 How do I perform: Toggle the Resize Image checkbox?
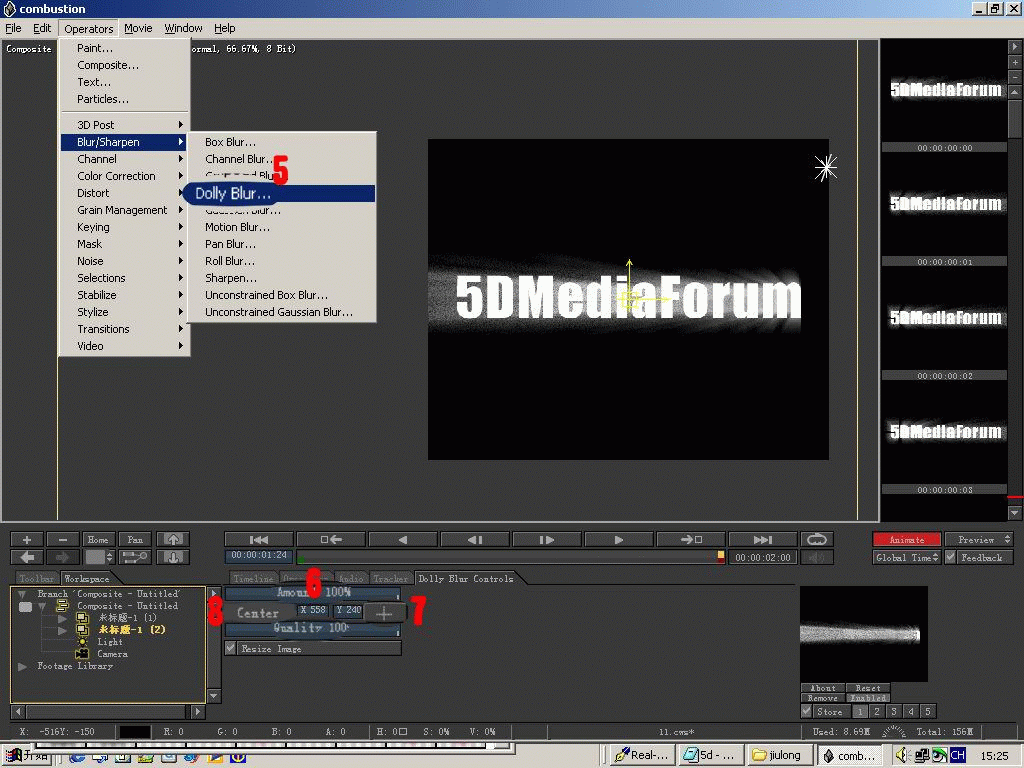230,648
